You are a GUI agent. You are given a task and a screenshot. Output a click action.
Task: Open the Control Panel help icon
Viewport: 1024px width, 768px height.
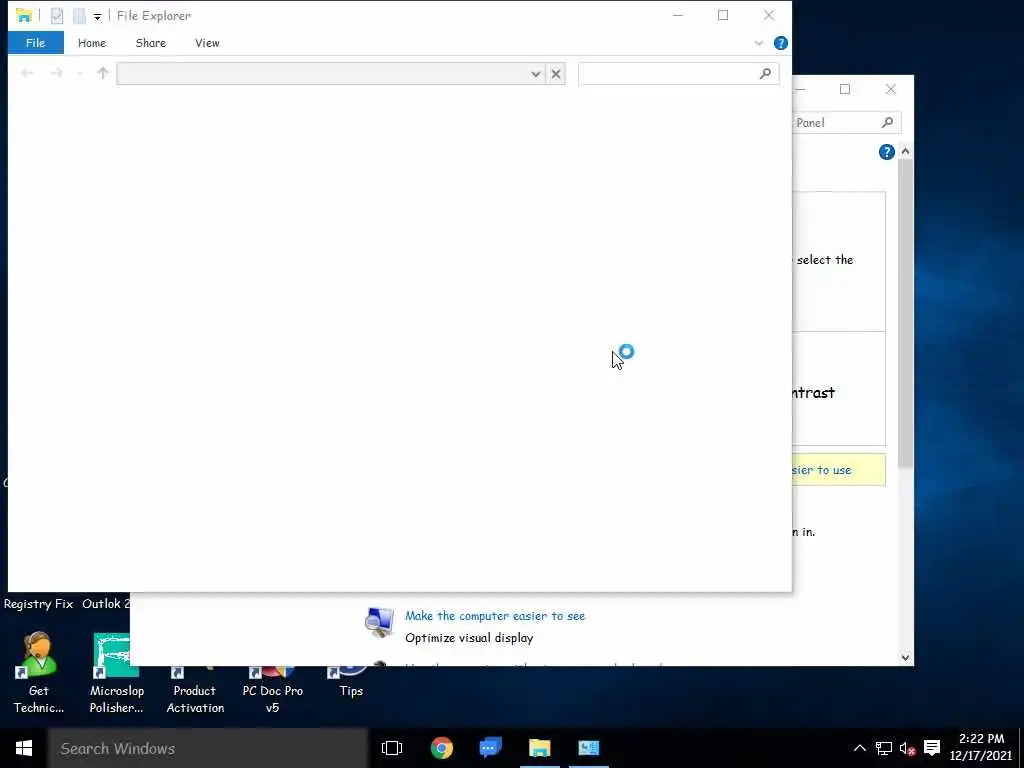[x=886, y=152]
